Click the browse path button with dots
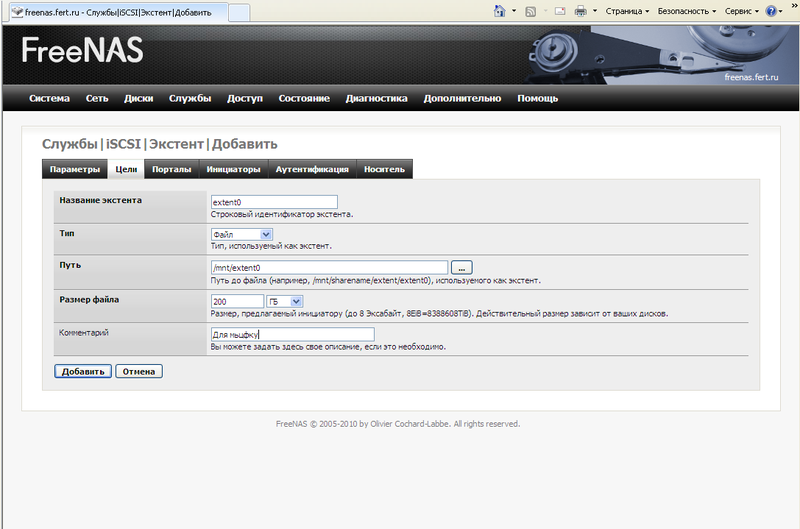The height and width of the screenshot is (529, 800). (462, 268)
